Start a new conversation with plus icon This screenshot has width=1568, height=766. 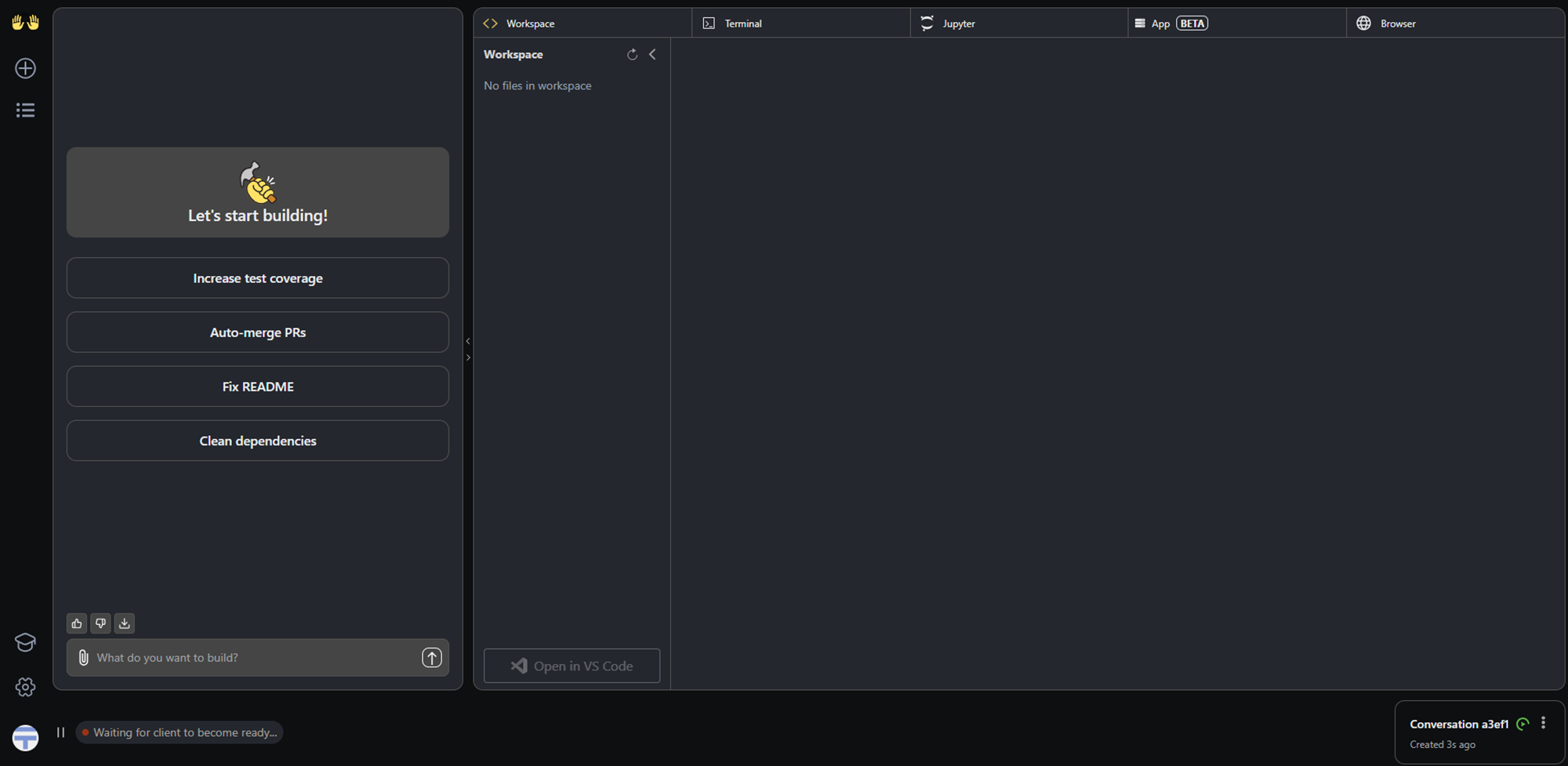25,68
